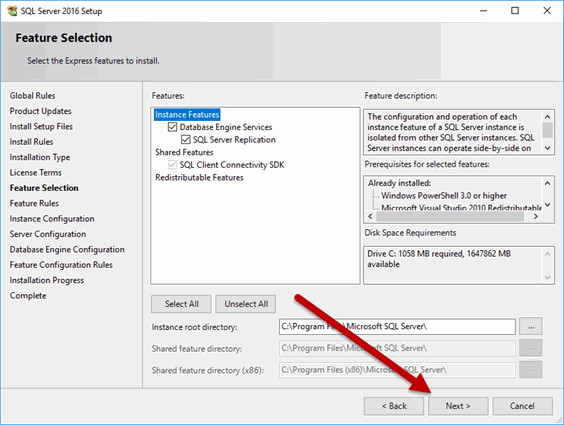Screen dimensions: 564x425
Task: Click the Shared feature directory field
Action: (397, 348)
